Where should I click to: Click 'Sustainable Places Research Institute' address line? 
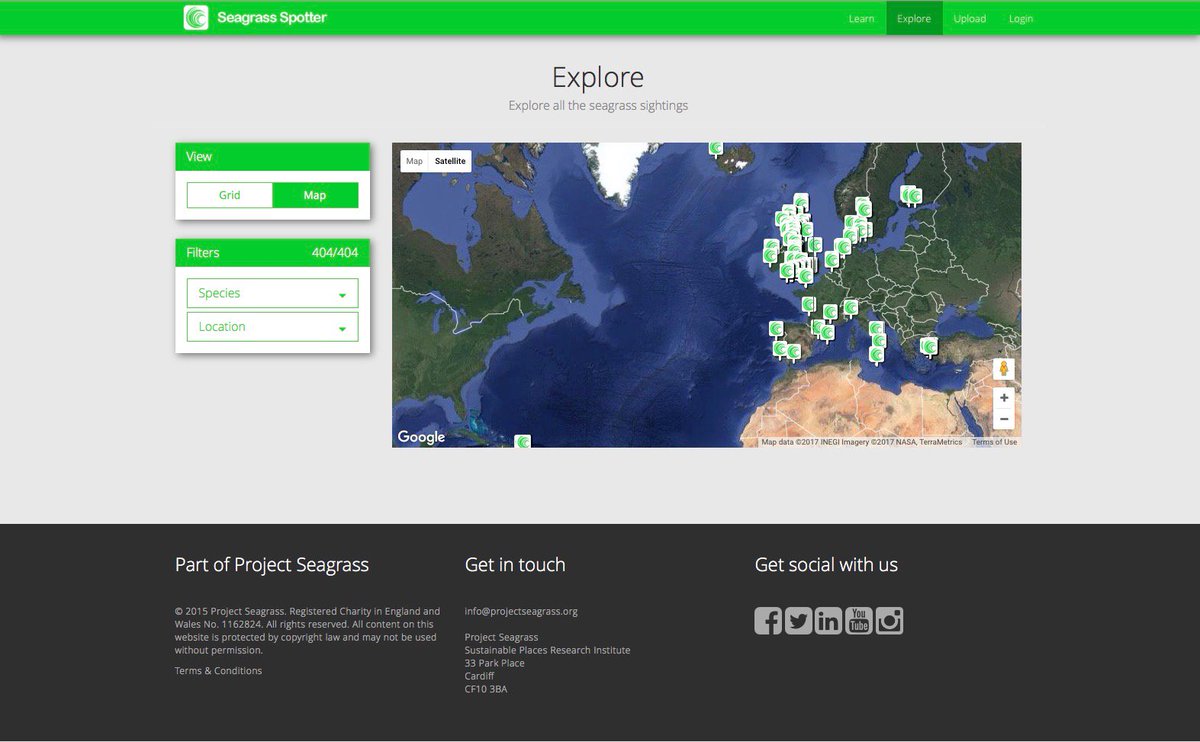(548, 650)
